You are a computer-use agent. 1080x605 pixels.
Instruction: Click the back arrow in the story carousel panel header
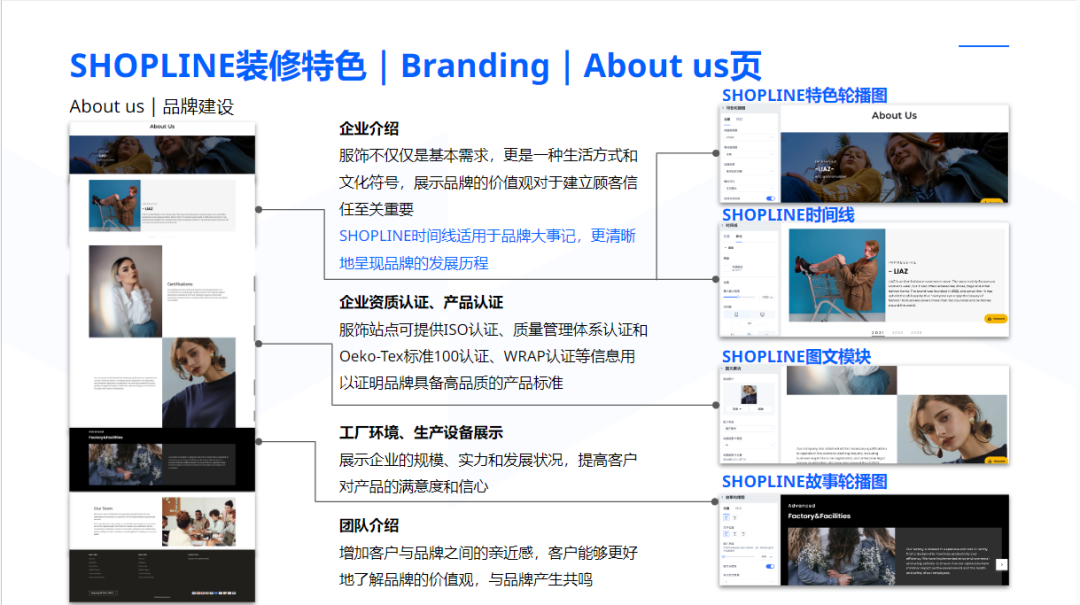point(722,498)
